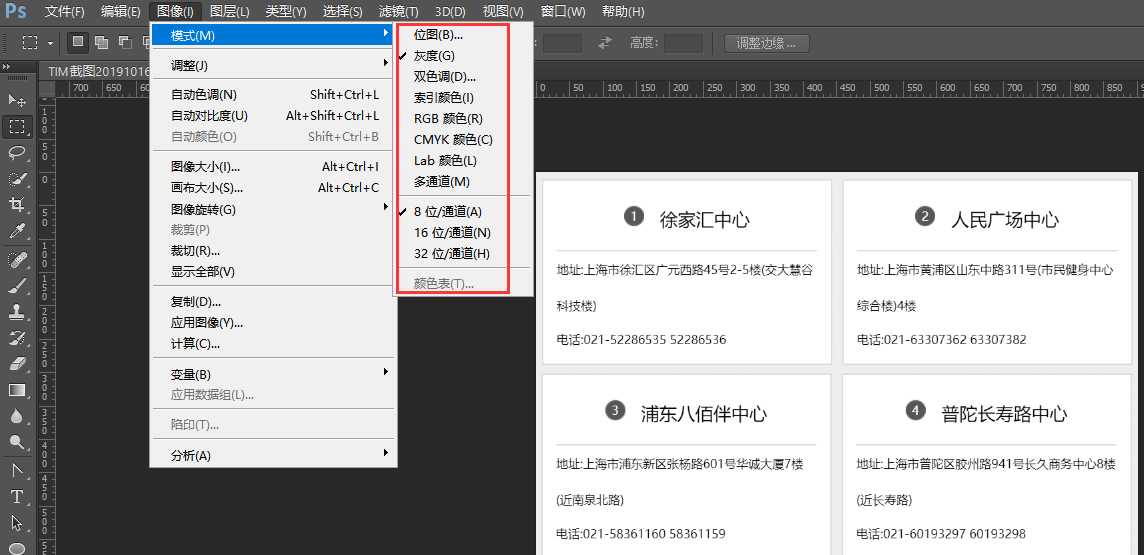The image size is (1144, 555).
Task: Click the Photoshop Ps logo
Action: [16, 11]
